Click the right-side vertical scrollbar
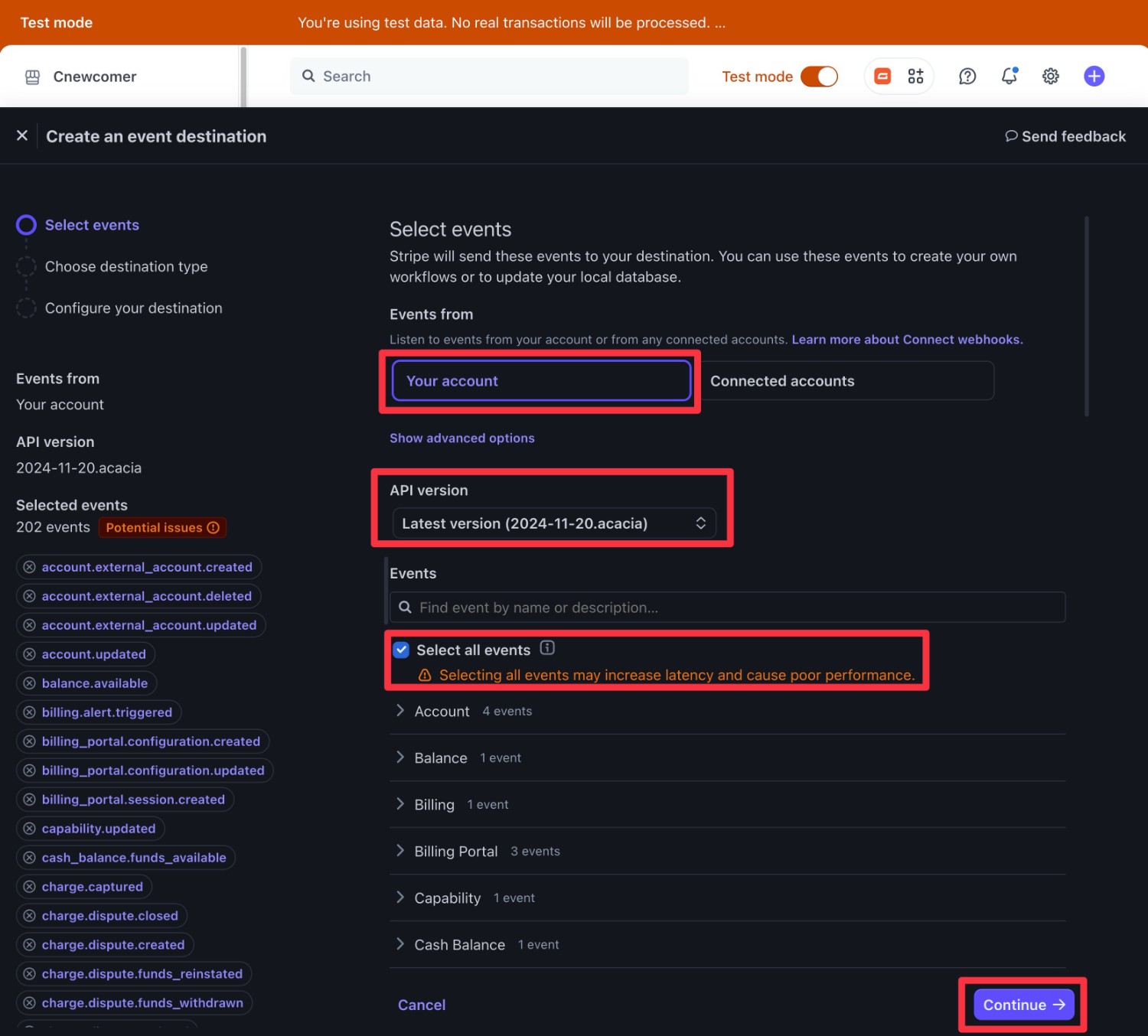This screenshot has height=1036, width=1148. [1087, 317]
